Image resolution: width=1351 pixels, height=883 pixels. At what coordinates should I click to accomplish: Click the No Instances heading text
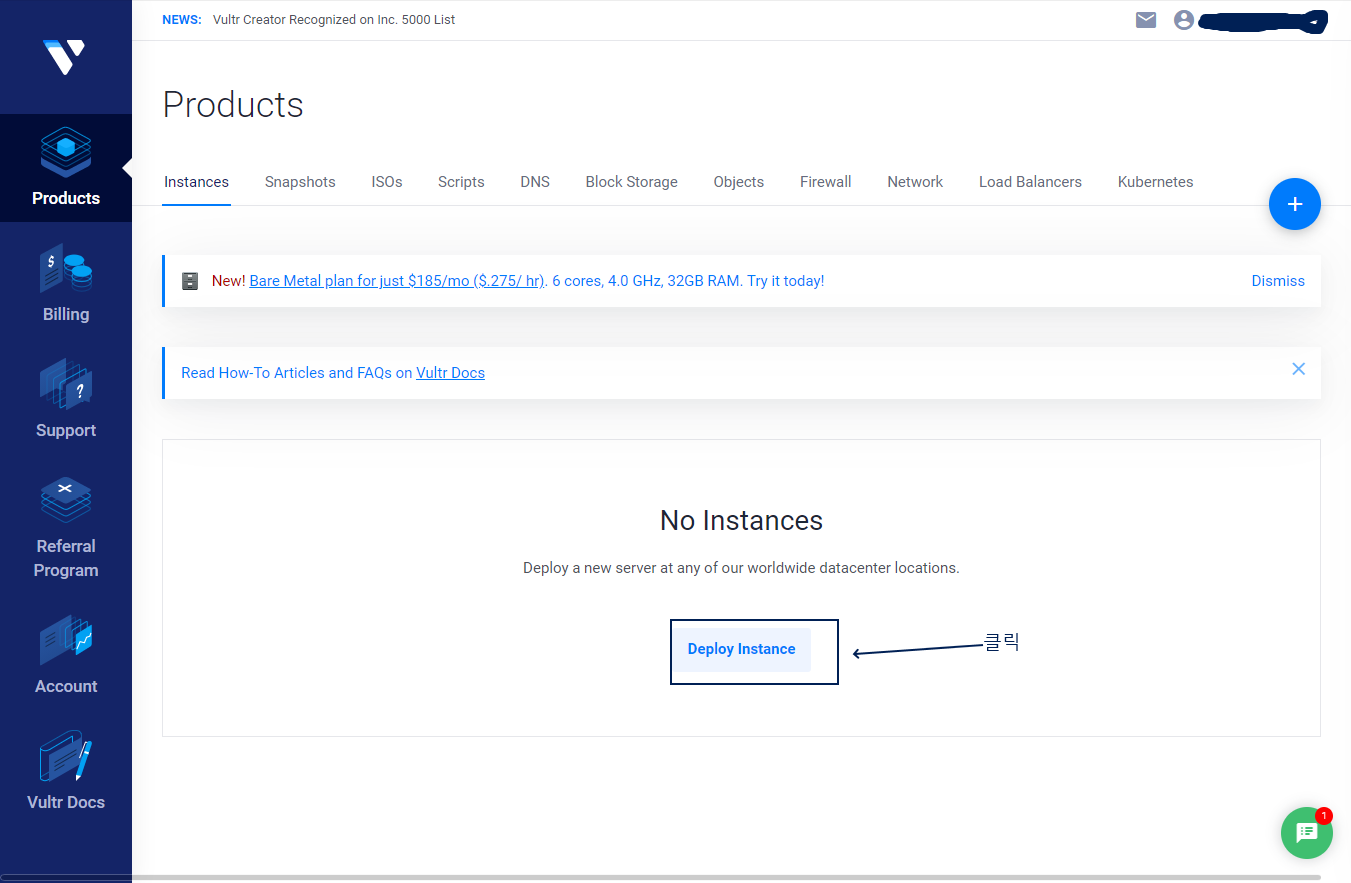741,520
